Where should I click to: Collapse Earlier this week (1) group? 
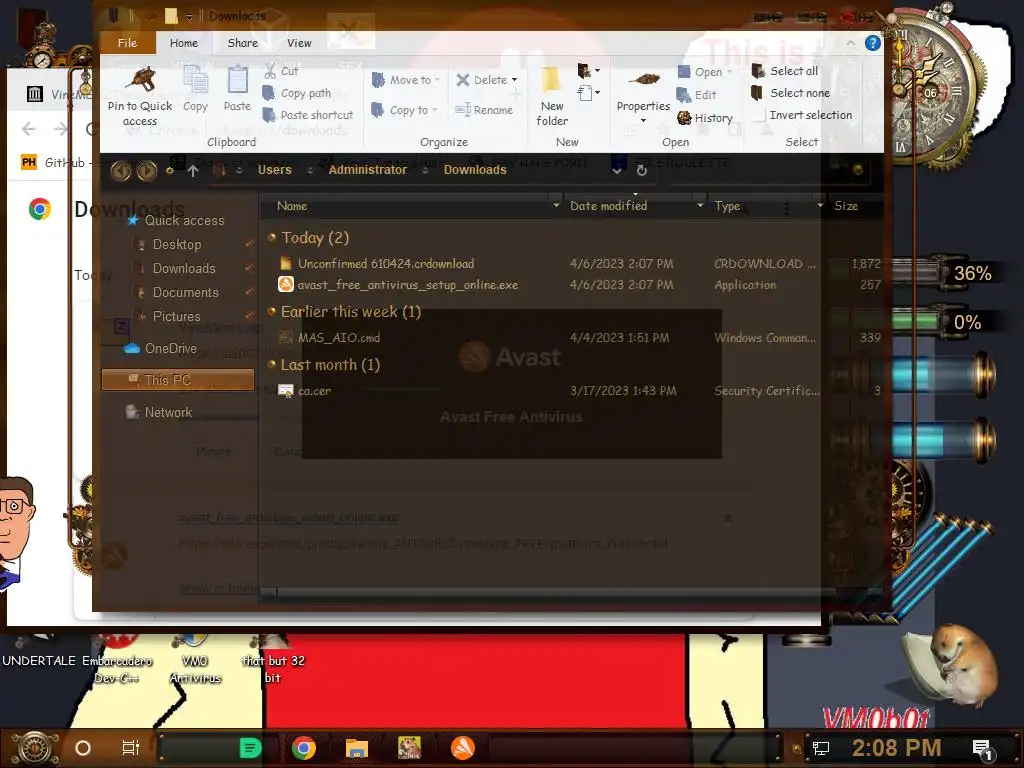272,312
